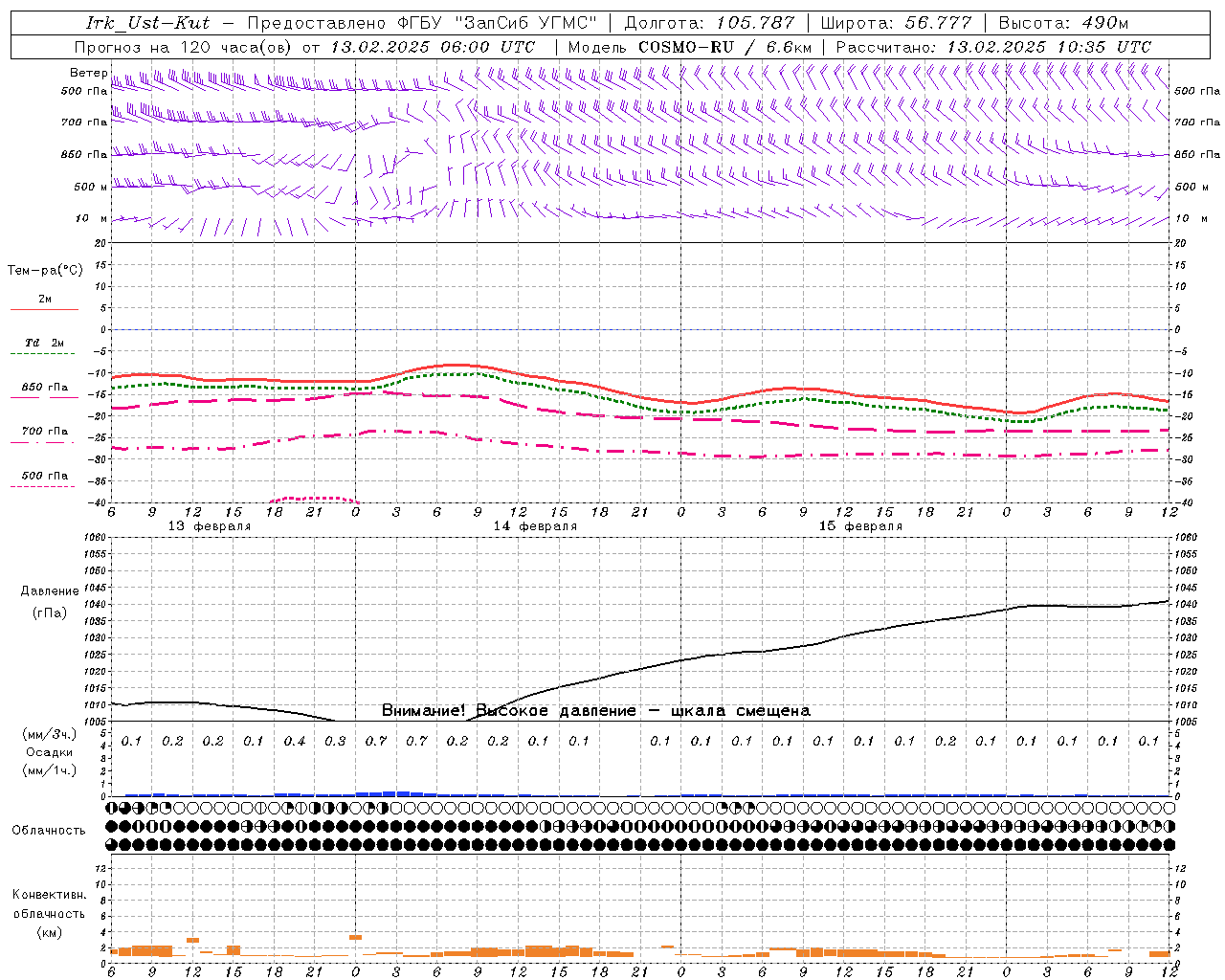Click the elevation text "Высота: 490м"
This screenshot has height=980, width=1225.
click(1063, 23)
